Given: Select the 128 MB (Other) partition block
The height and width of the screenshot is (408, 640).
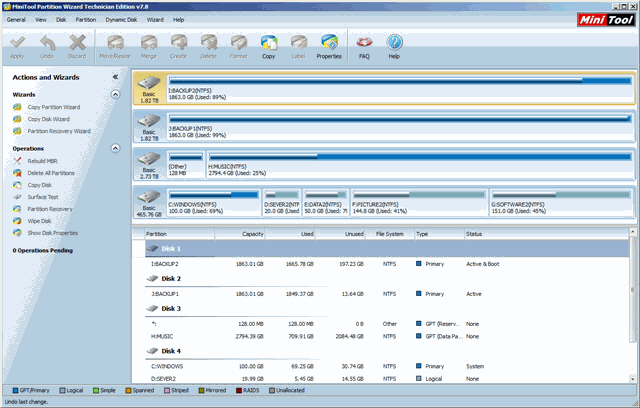Looking at the screenshot, I should click(186, 164).
